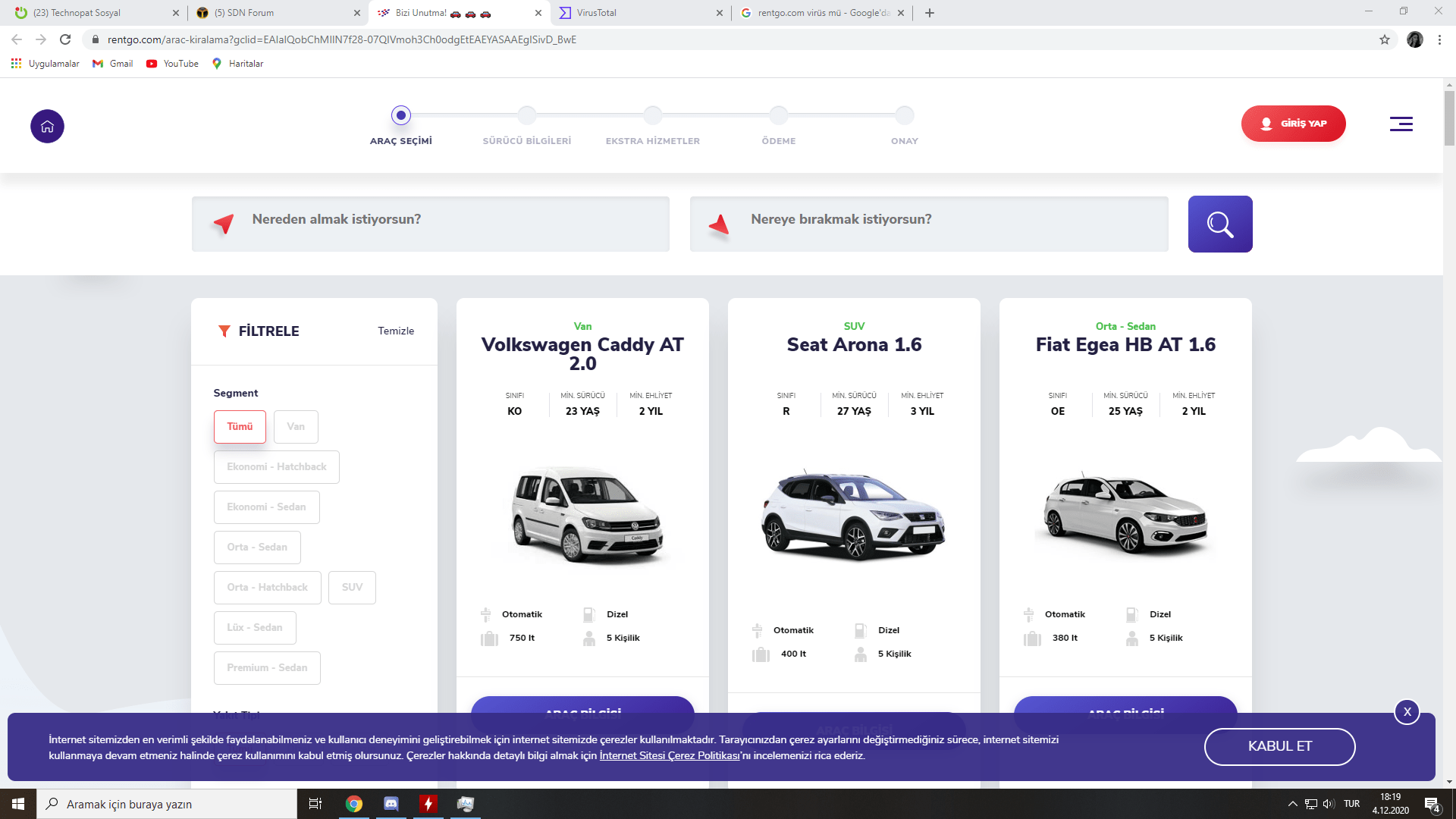Open the pickup location field
This screenshot has width=1456, height=819.
click(431, 224)
